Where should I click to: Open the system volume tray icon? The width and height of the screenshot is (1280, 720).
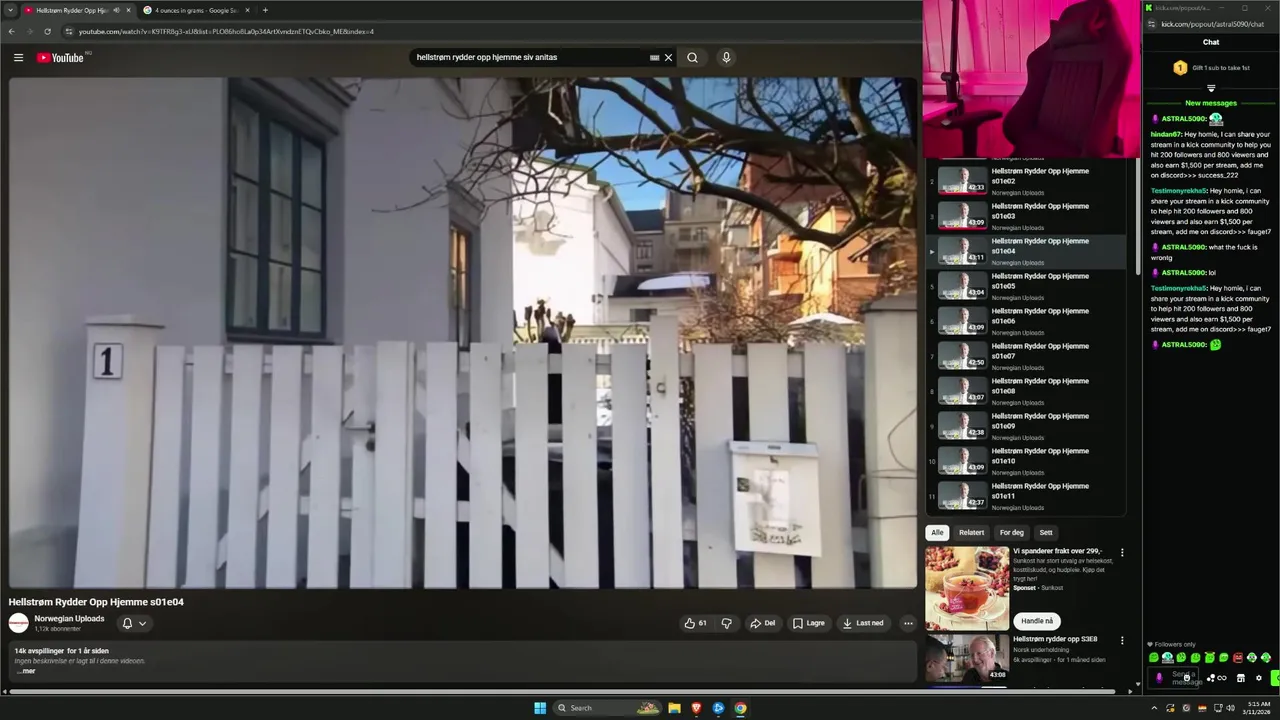1231,708
